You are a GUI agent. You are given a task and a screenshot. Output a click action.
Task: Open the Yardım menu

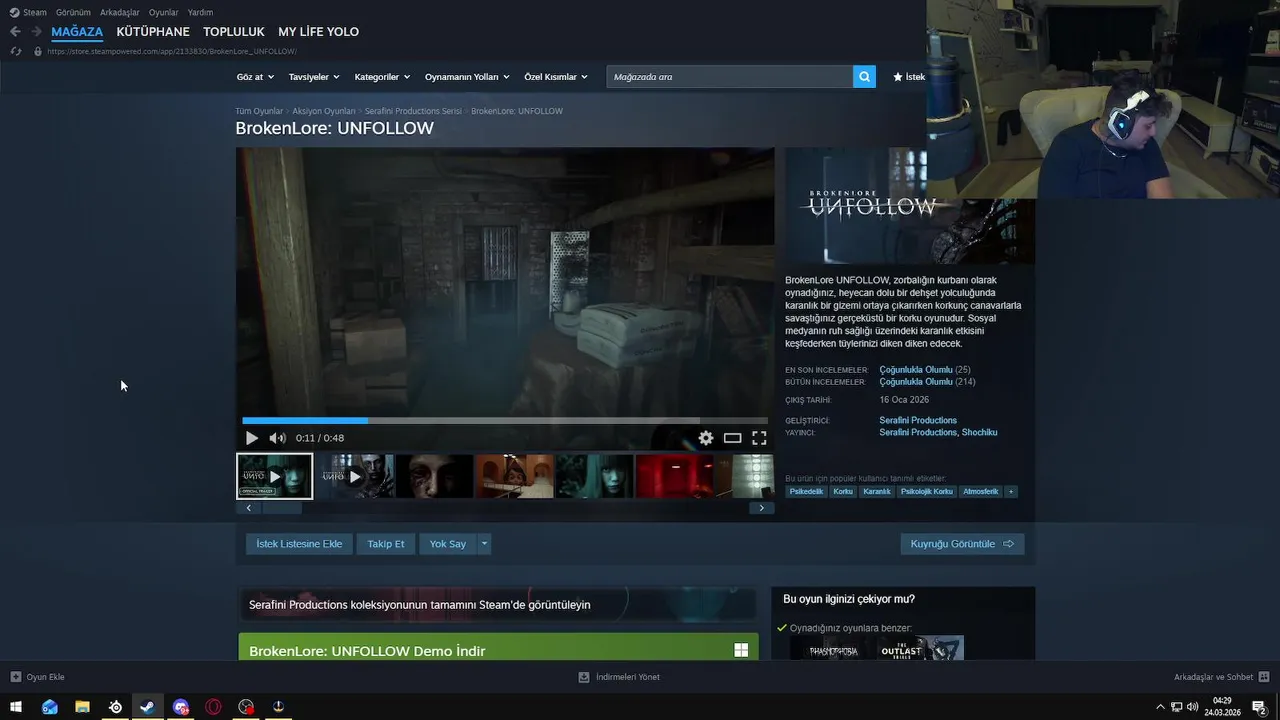(x=200, y=12)
